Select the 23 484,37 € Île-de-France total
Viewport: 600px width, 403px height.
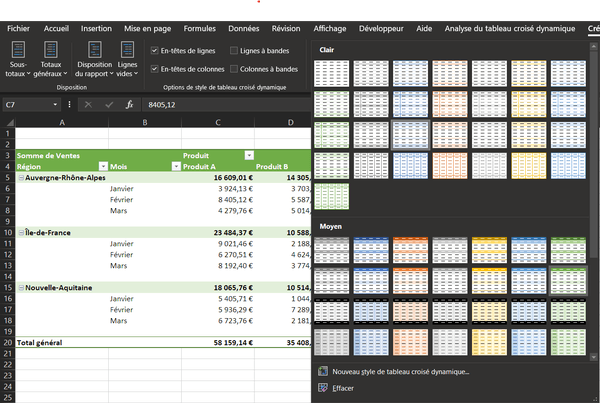click(x=218, y=233)
